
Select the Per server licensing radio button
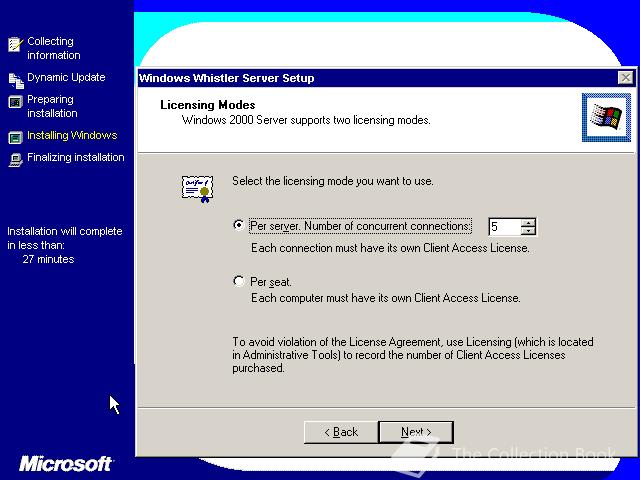tap(238, 225)
